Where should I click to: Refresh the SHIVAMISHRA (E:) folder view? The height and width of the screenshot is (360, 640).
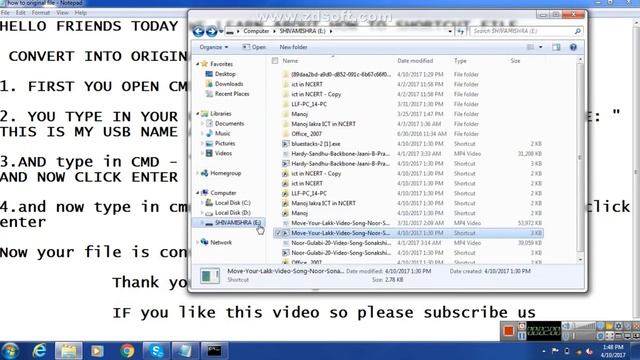461,31
